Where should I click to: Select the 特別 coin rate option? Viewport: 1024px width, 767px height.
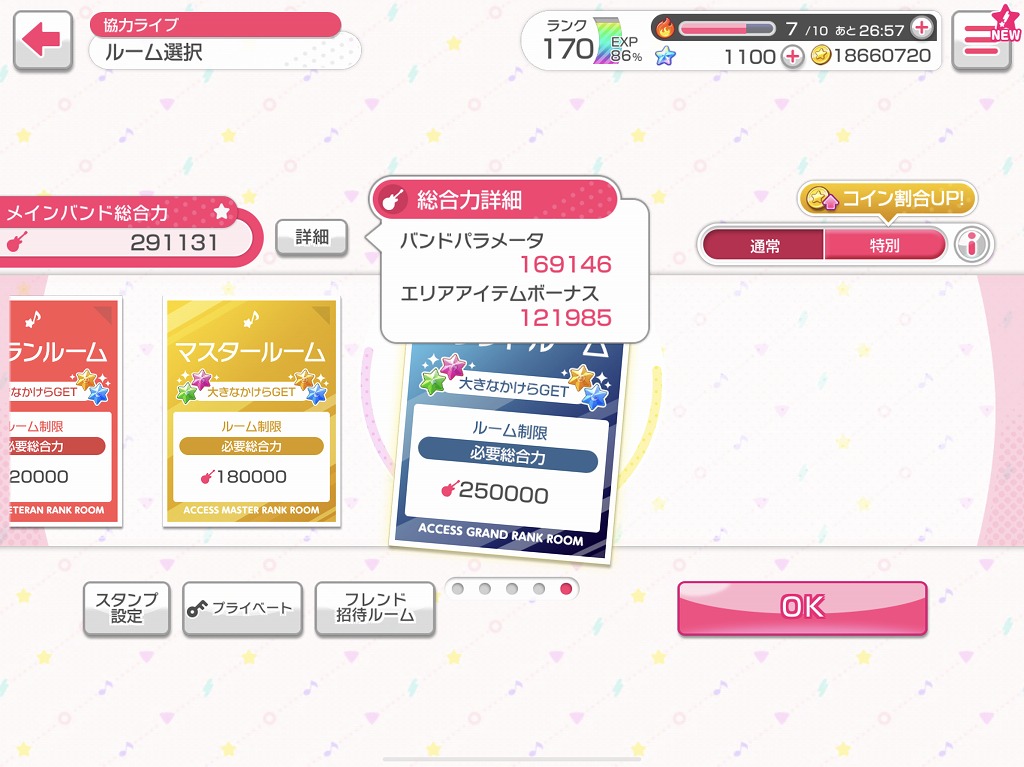point(884,246)
